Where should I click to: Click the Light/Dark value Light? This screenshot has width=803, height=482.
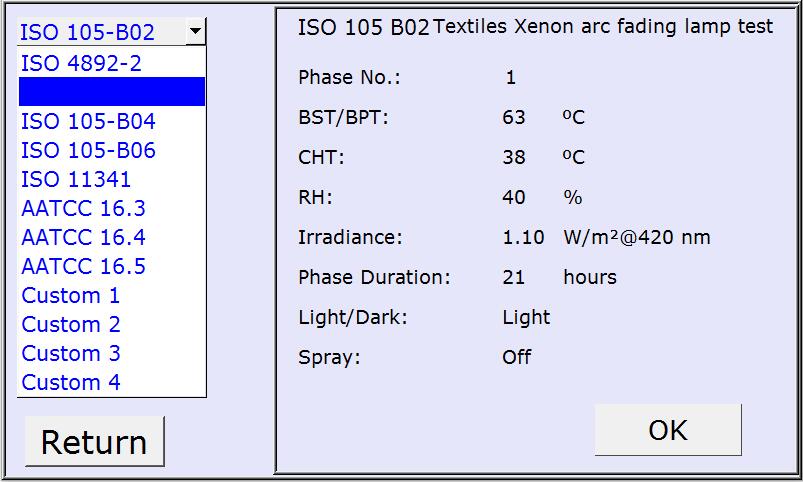[x=526, y=318]
